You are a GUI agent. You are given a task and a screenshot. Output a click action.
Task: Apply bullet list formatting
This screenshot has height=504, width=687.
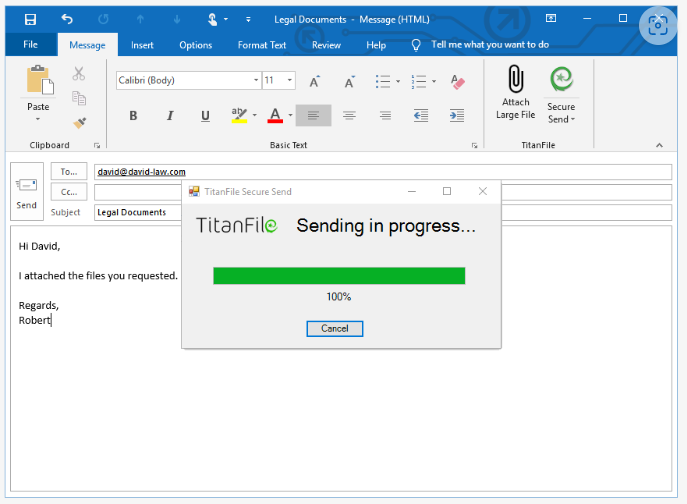pos(382,82)
